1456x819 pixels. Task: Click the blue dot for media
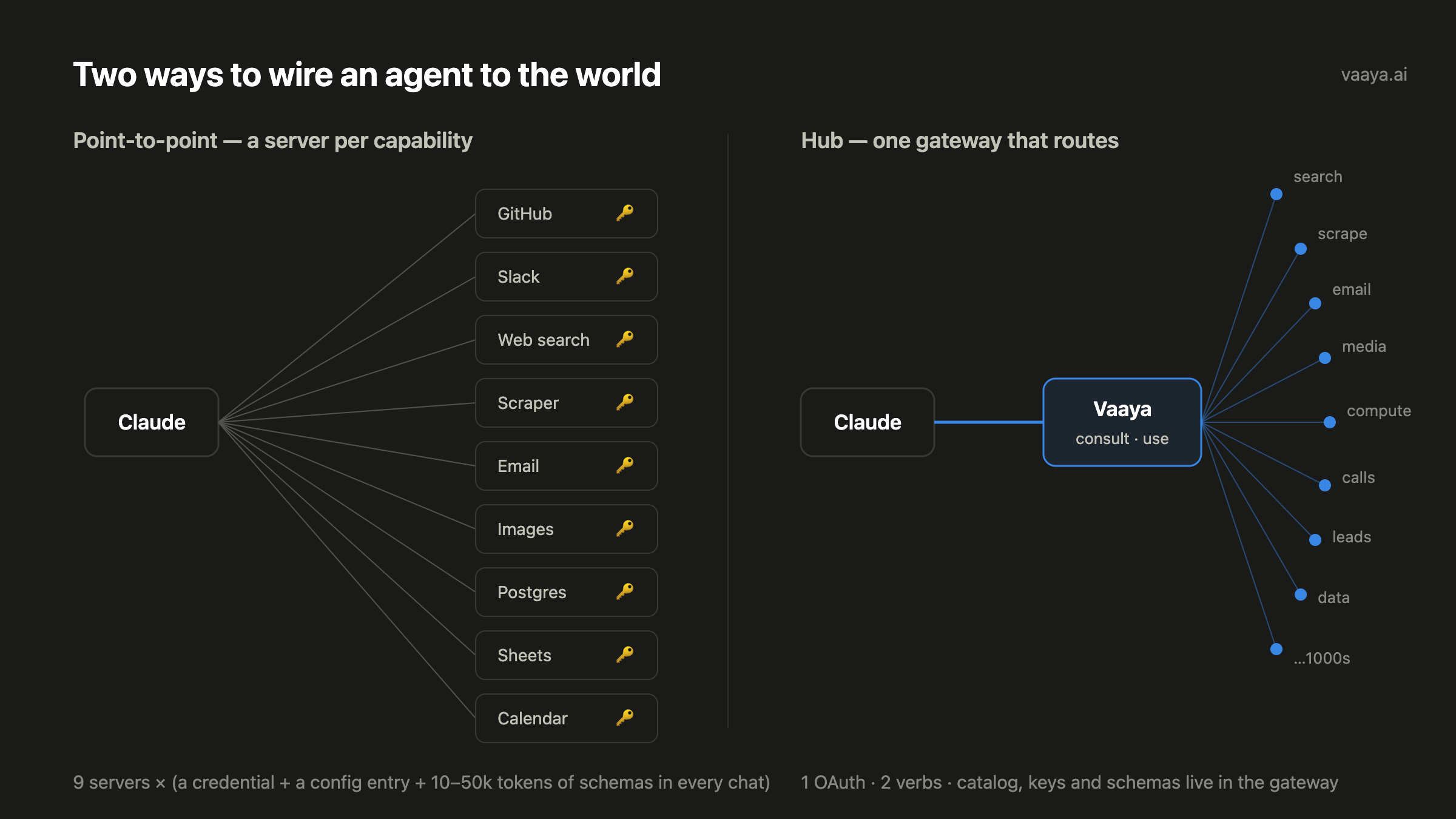1325,358
